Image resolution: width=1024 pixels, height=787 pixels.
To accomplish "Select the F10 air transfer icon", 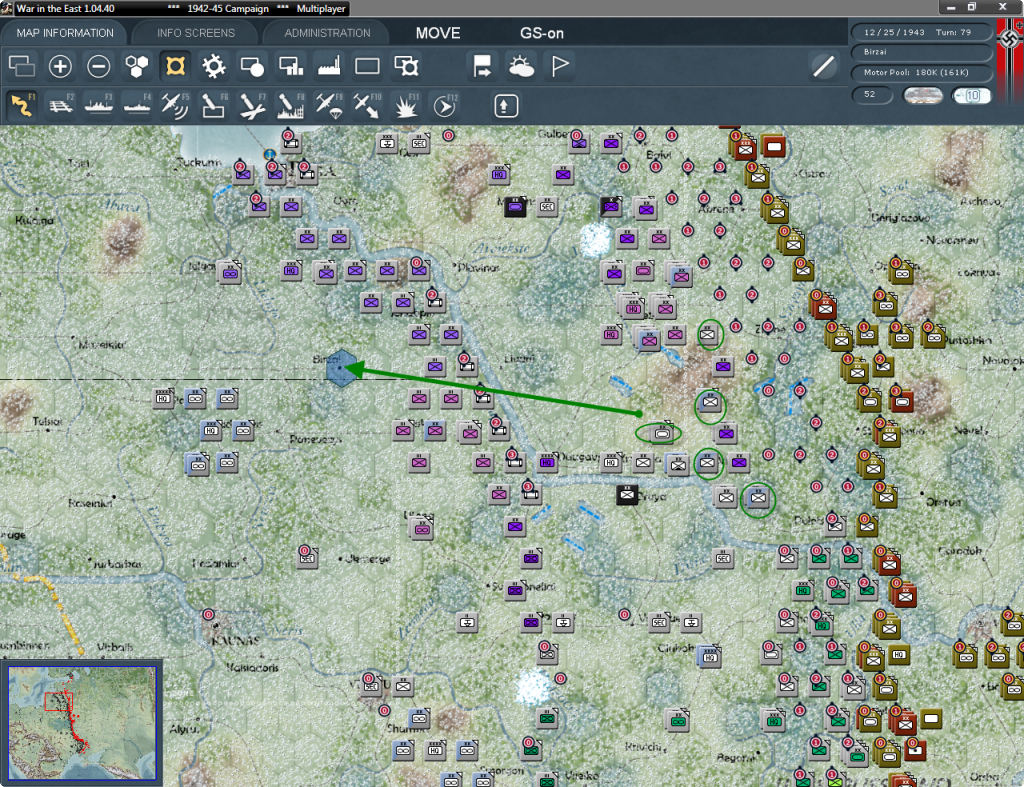I will (367, 106).
